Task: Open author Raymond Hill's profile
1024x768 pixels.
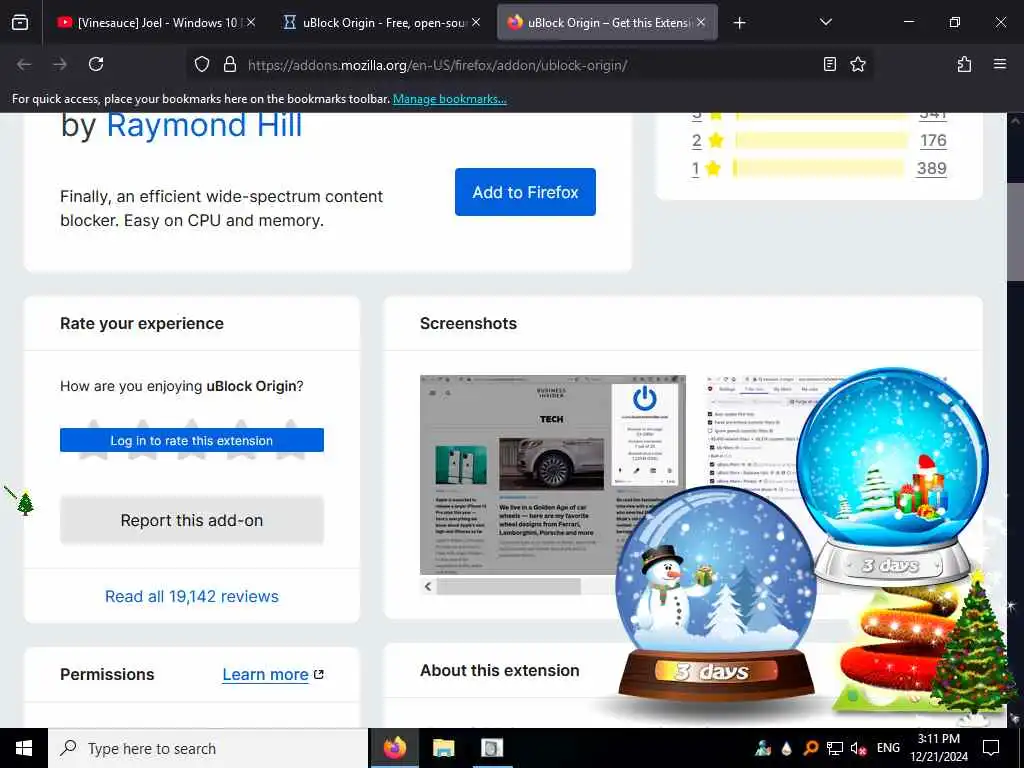Action: click(x=204, y=125)
